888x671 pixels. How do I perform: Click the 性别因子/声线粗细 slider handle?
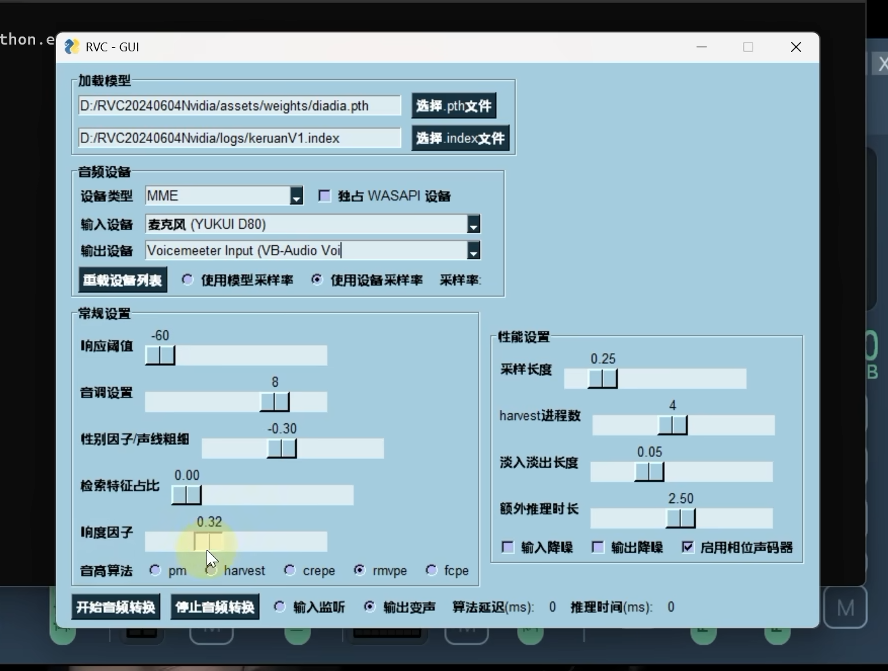(x=282, y=448)
